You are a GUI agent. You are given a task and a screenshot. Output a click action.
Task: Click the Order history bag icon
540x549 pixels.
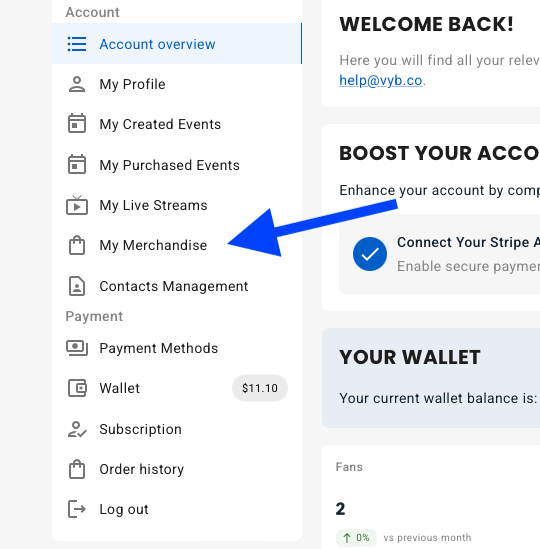(77, 469)
